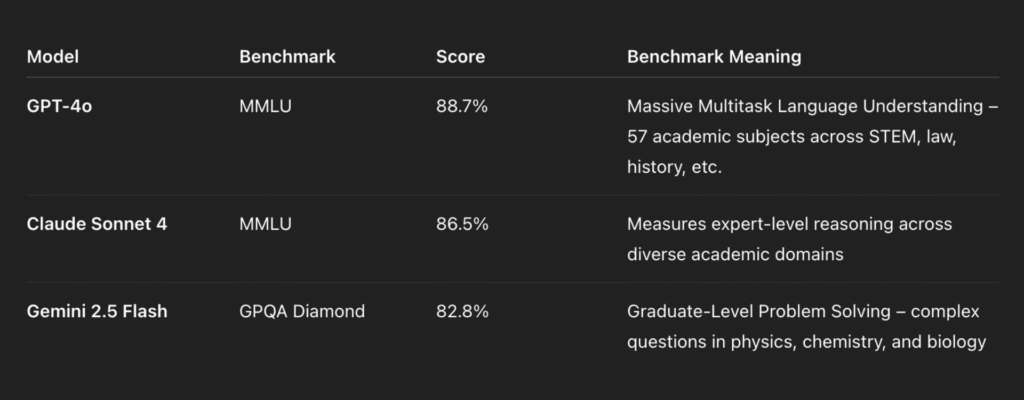The height and width of the screenshot is (400, 1024).
Task: Click the 'history, etc.' text line
Action: 674,167
